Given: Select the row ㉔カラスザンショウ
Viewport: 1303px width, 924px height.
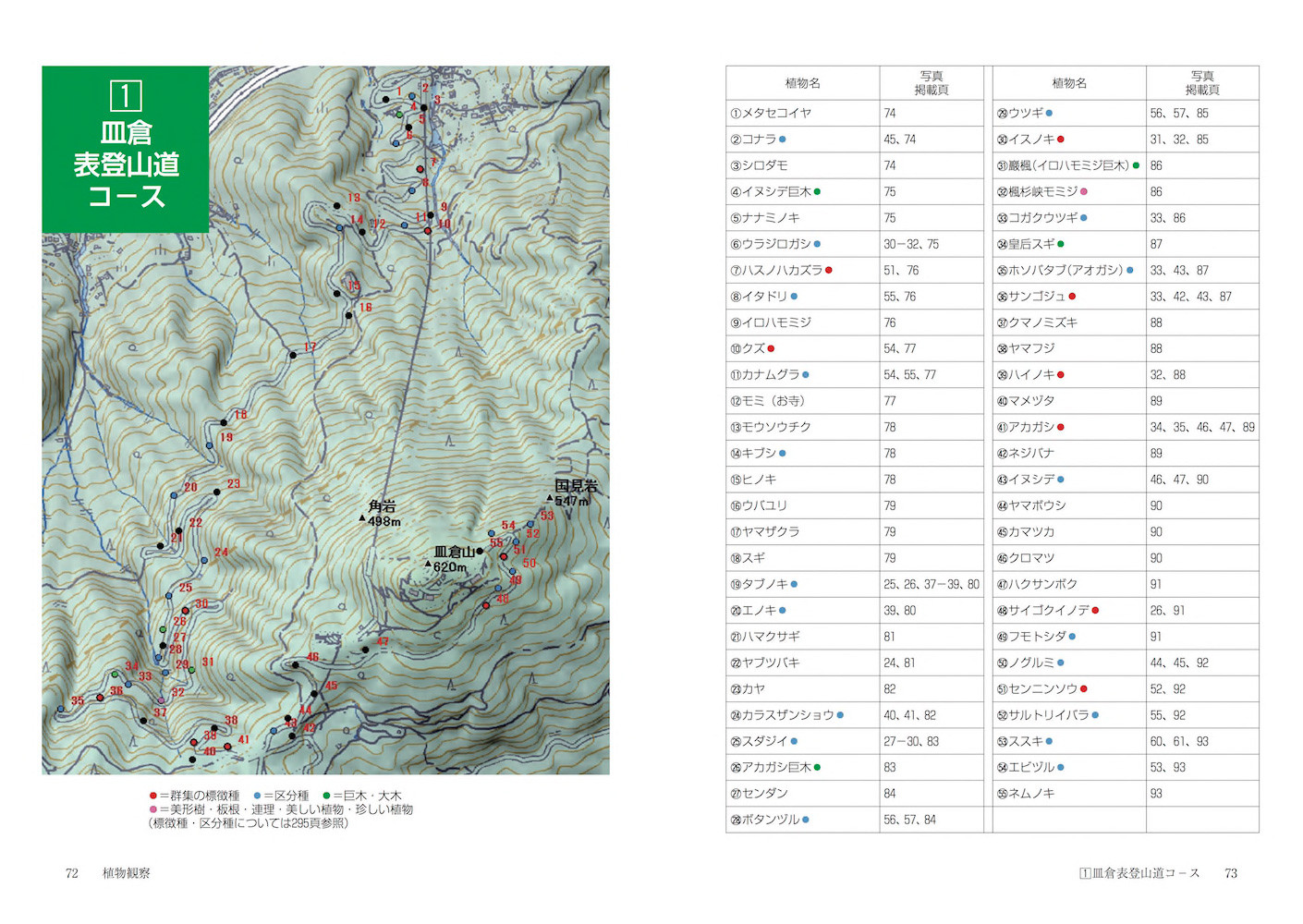Looking at the screenshot, I should point(855,715).
